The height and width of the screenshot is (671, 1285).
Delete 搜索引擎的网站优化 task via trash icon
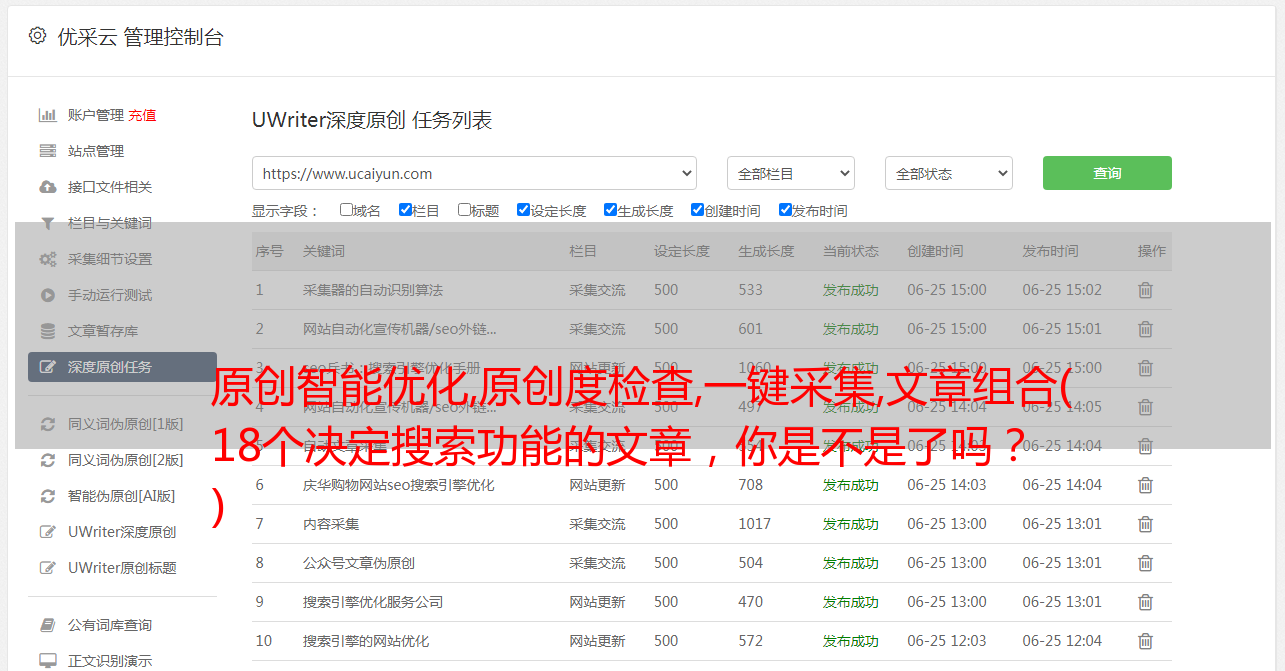click(x=1145, y=641)
